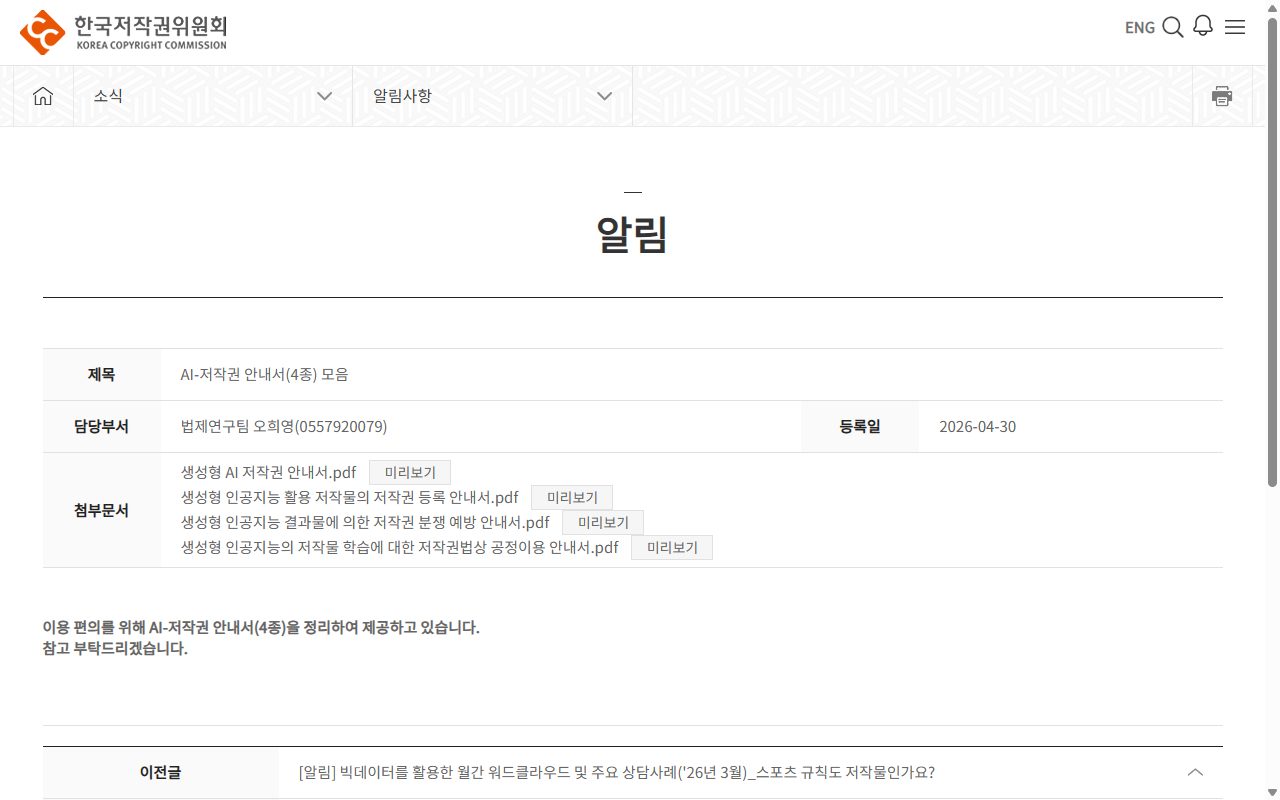Click the 이전글 label cell

160,772
